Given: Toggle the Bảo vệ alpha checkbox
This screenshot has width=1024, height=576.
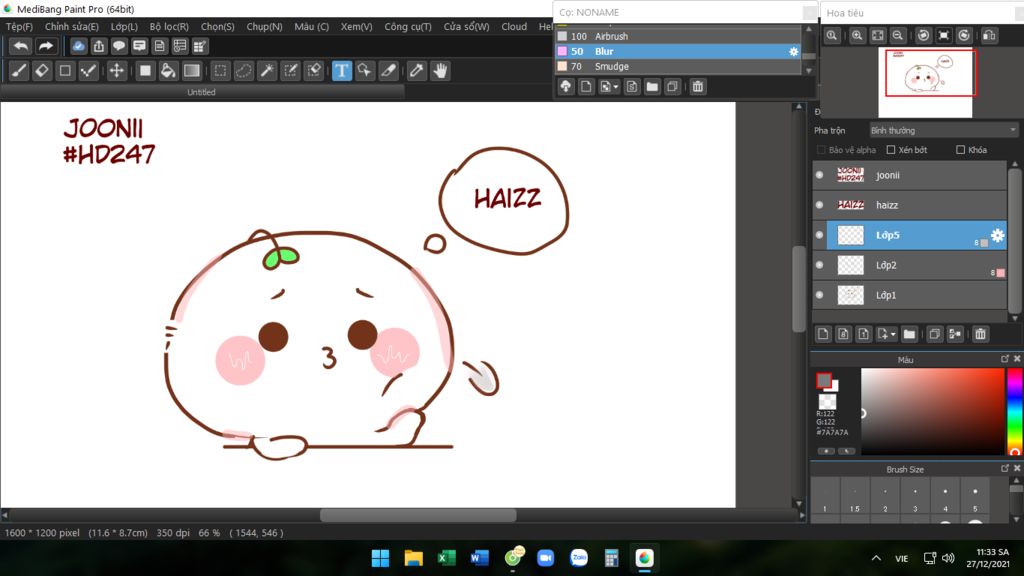Looking at the screenshot, I should (x=821, y=150).
